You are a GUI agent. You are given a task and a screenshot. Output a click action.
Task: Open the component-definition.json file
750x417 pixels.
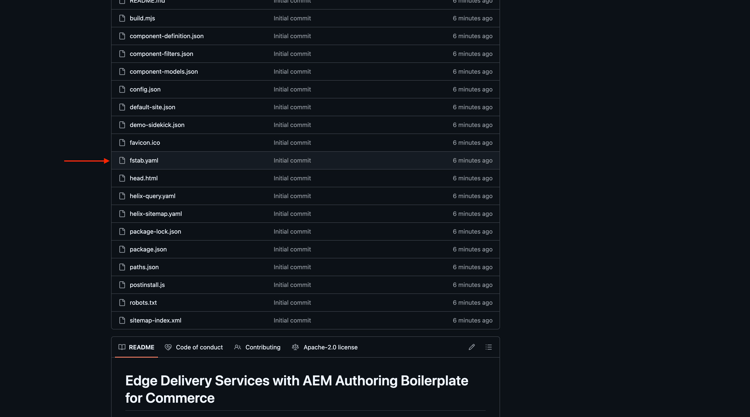point(166,36)
